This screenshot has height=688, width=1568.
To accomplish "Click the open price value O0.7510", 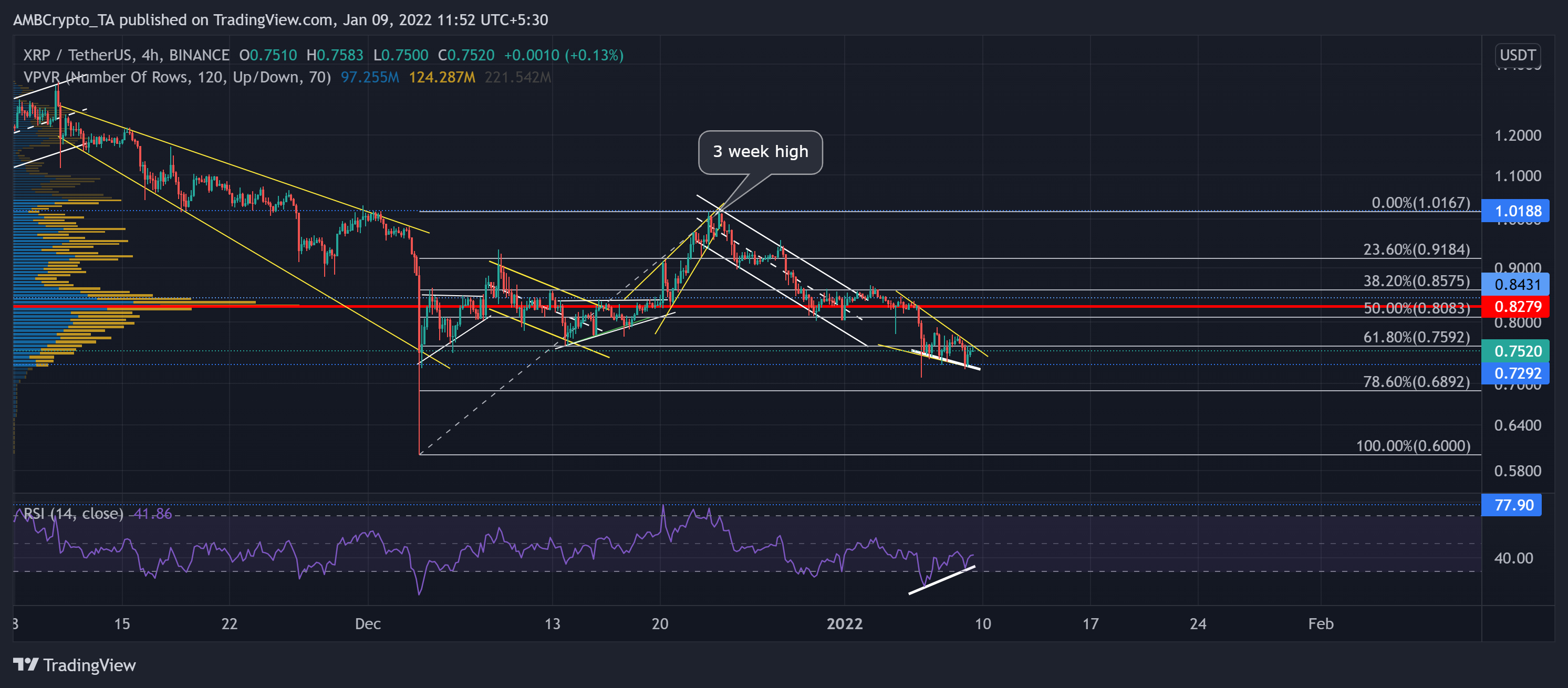I will click(x=268, y=55).
